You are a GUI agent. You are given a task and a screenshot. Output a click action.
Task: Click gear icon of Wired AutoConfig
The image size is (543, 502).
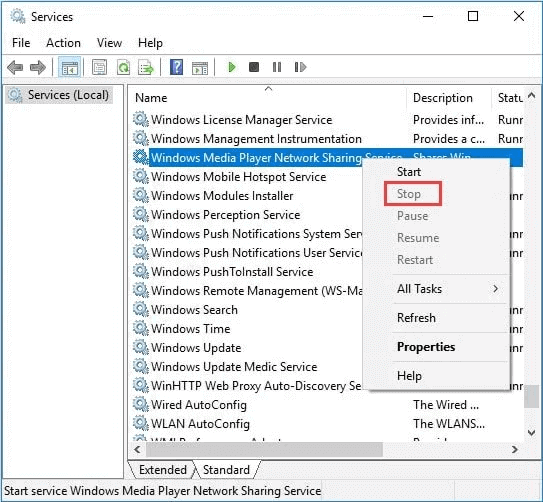[x=141, y=404]
